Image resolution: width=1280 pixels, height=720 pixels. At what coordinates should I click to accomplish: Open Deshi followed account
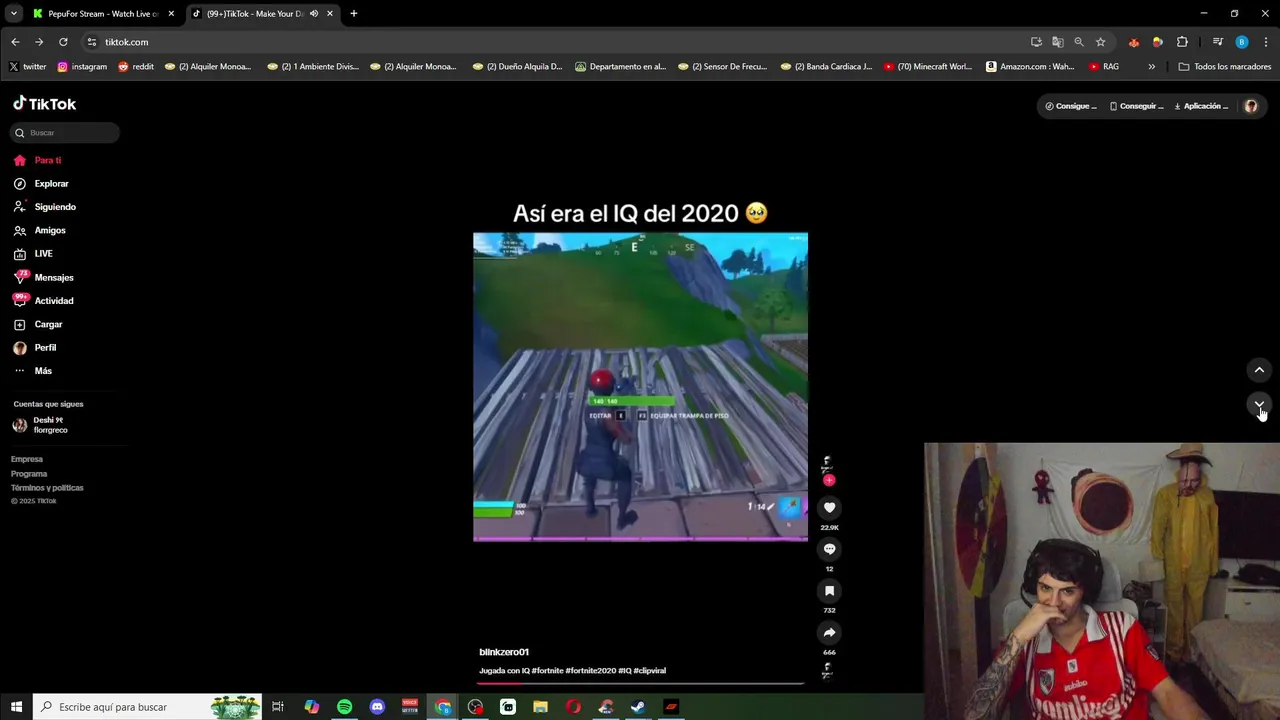tap(40, 425)
